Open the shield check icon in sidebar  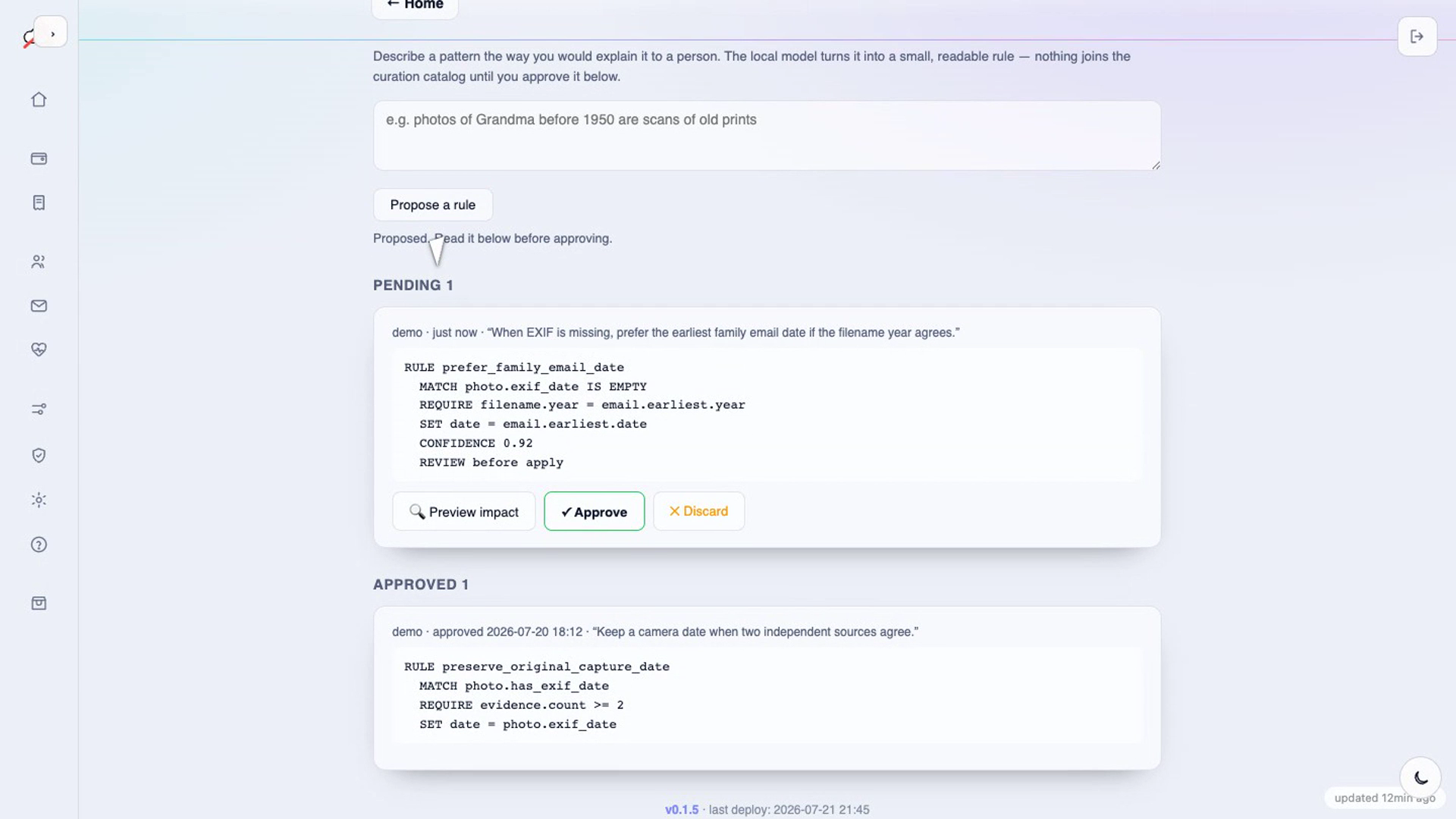tap(39, 455)
